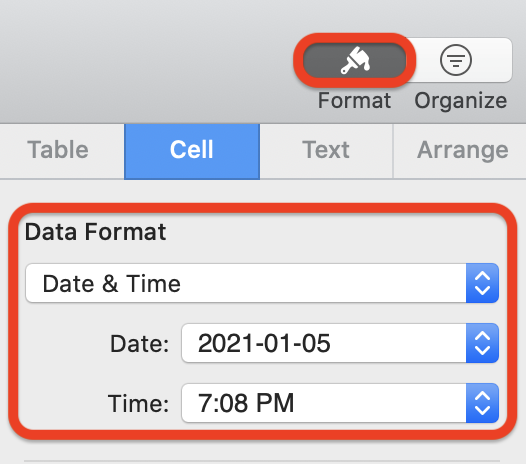Open the Format paintbrush sidebar
526x464 pixels.
click(x=354, y=60)
